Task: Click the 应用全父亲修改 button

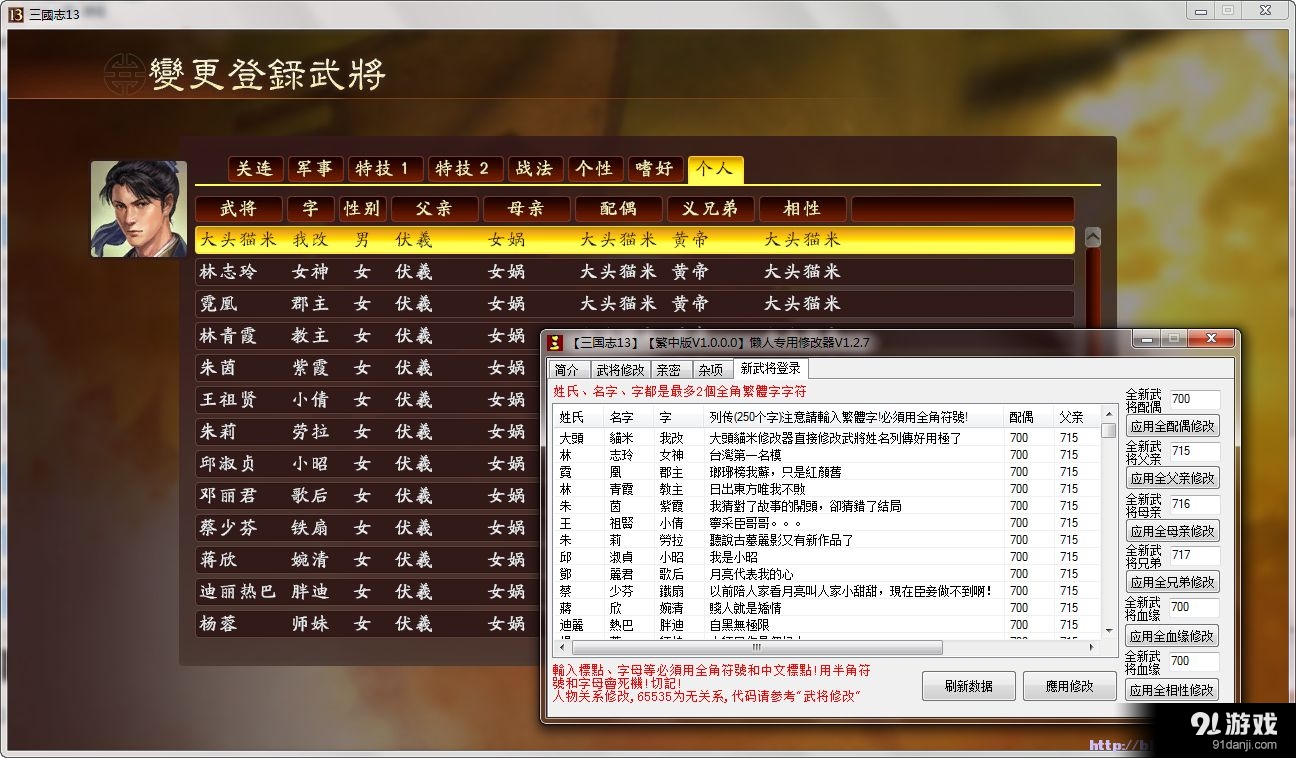Action: point(1172,478)
